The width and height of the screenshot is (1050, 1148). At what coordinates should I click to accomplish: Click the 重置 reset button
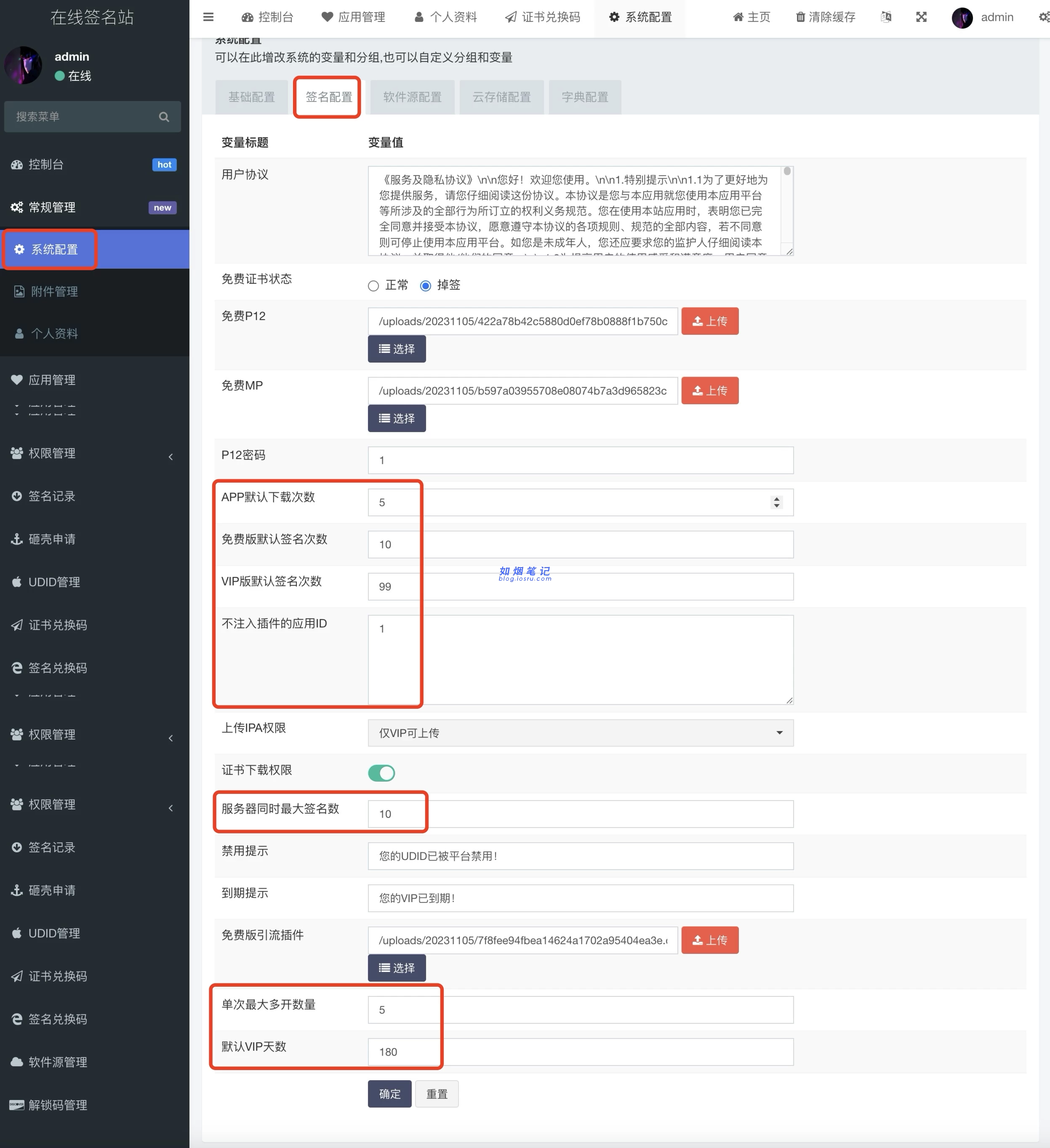[x=437, y=1094]
